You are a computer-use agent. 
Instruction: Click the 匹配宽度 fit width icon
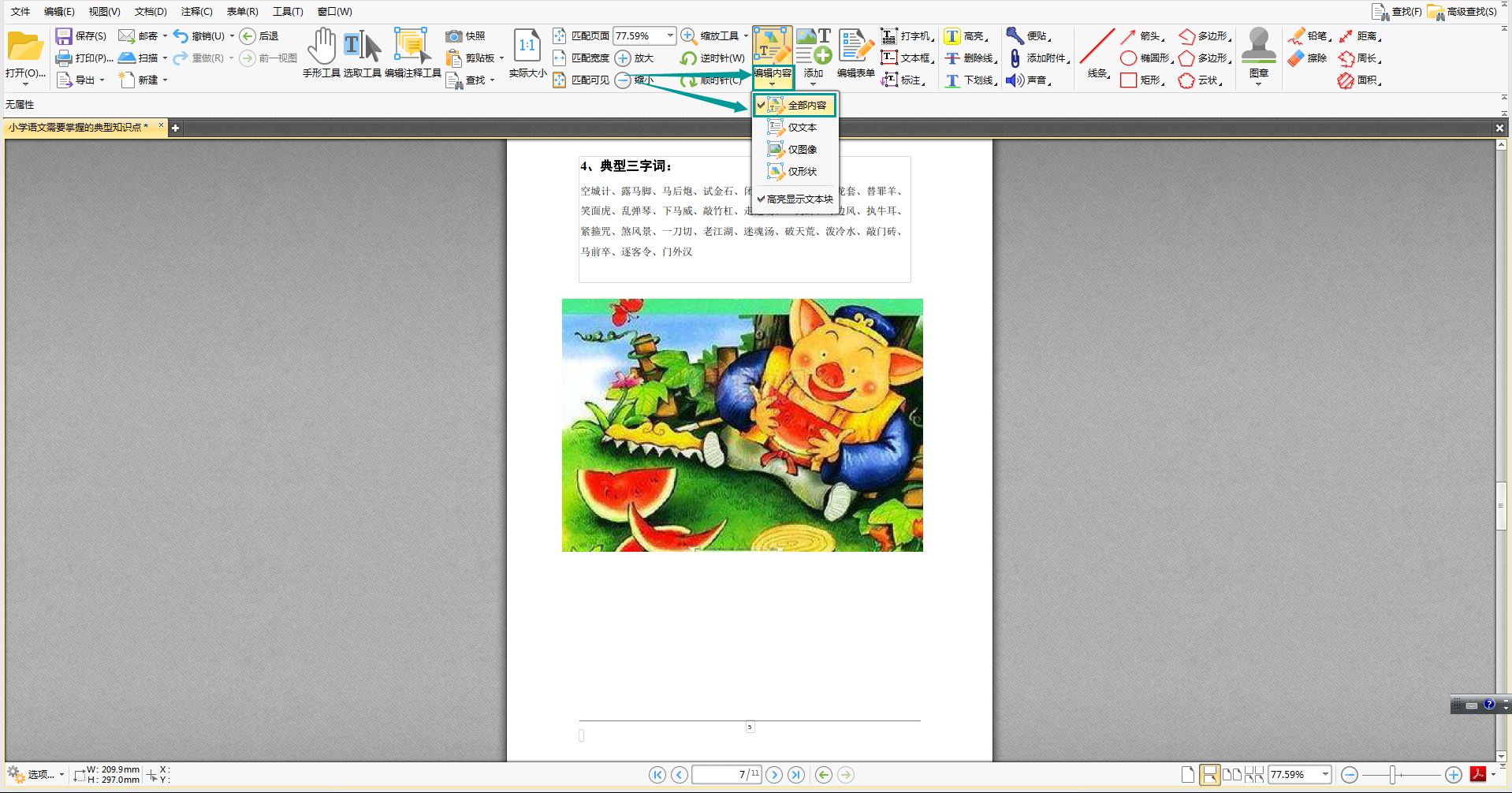pos(560,58)
